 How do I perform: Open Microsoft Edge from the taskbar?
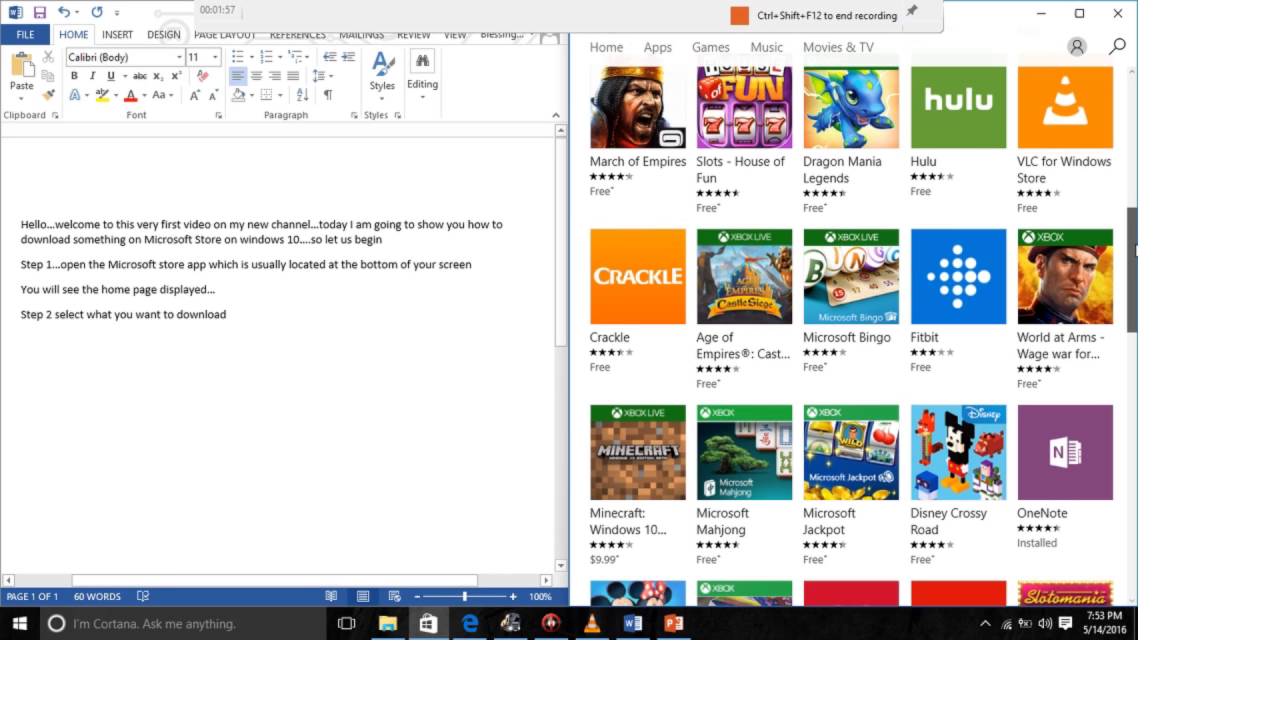click(x=469, y=623)
